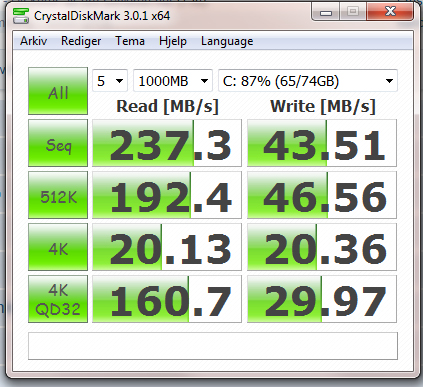Click the Seq read result 237.3

(167, 143)
